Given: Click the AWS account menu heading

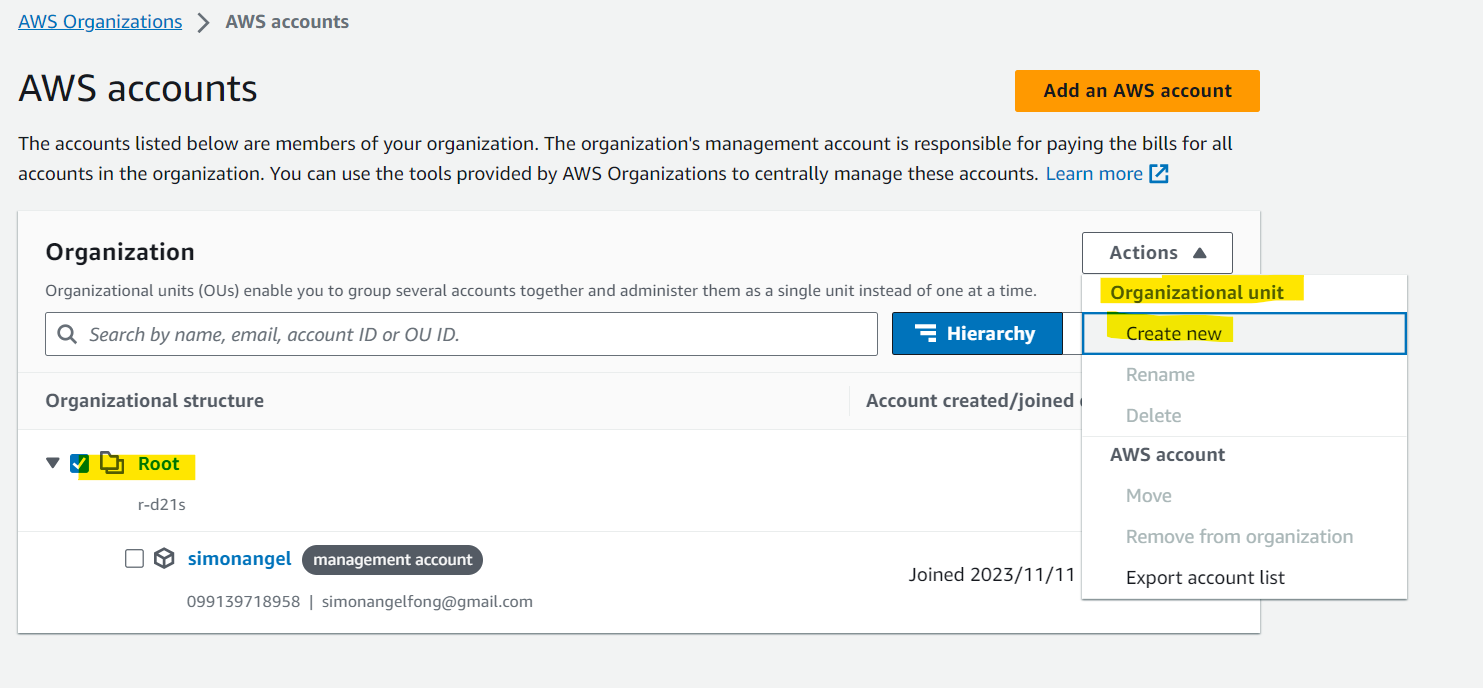Looking at the screenshot, I should click(1167, 455).
